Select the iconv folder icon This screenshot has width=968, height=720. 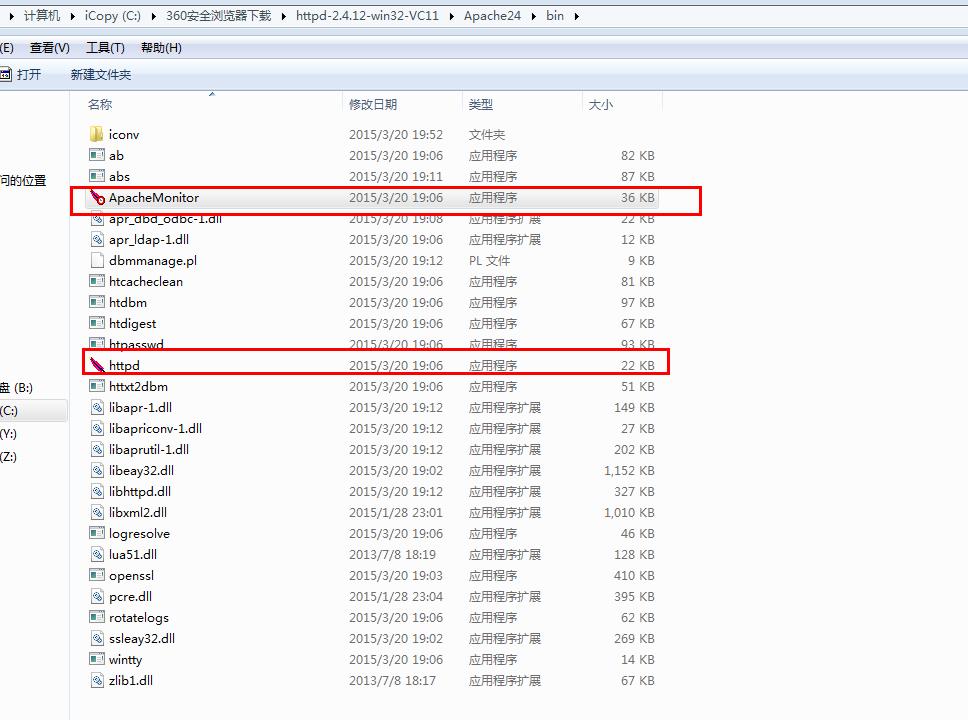97,134
